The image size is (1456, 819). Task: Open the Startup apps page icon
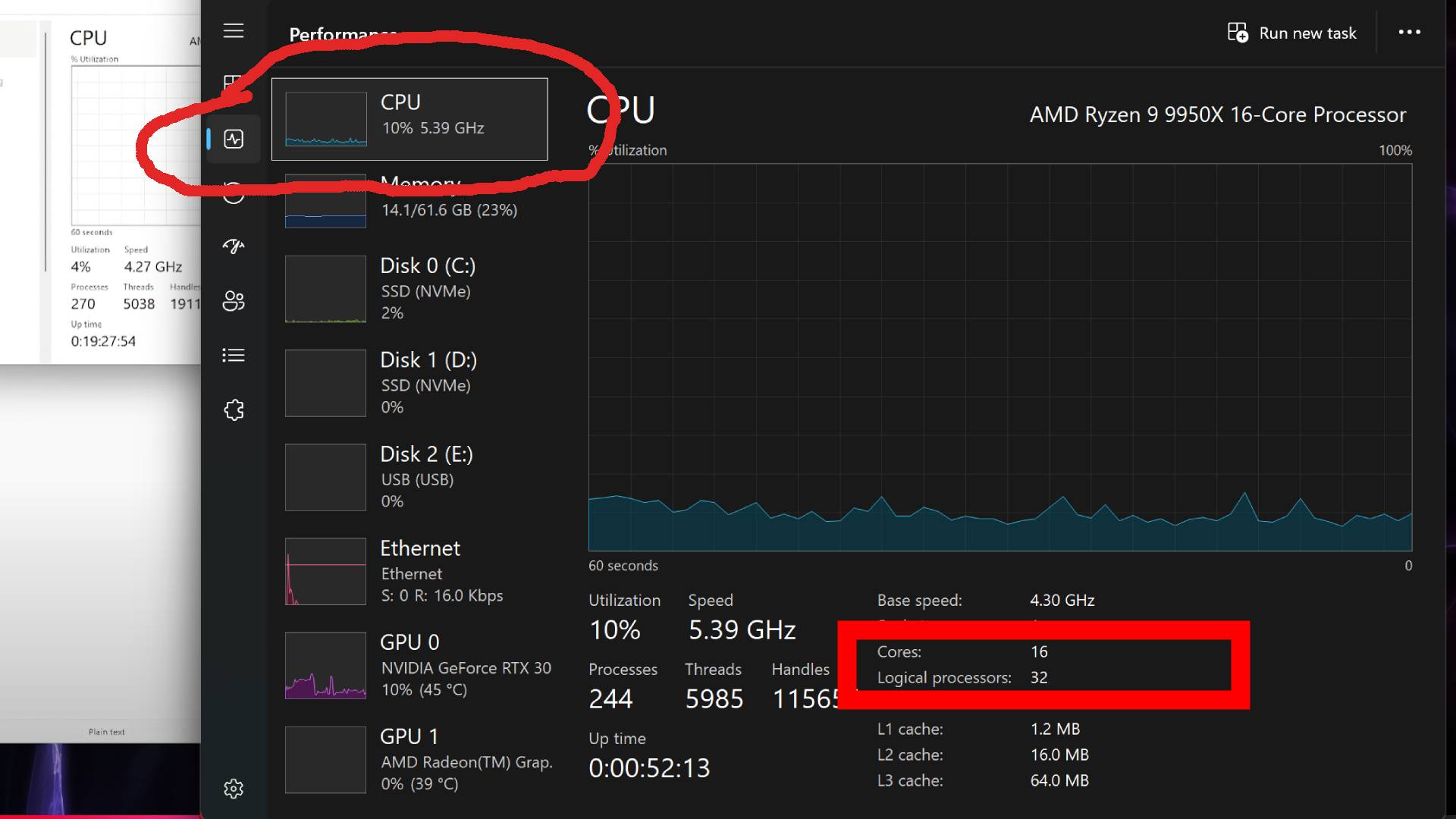(234, 246)
